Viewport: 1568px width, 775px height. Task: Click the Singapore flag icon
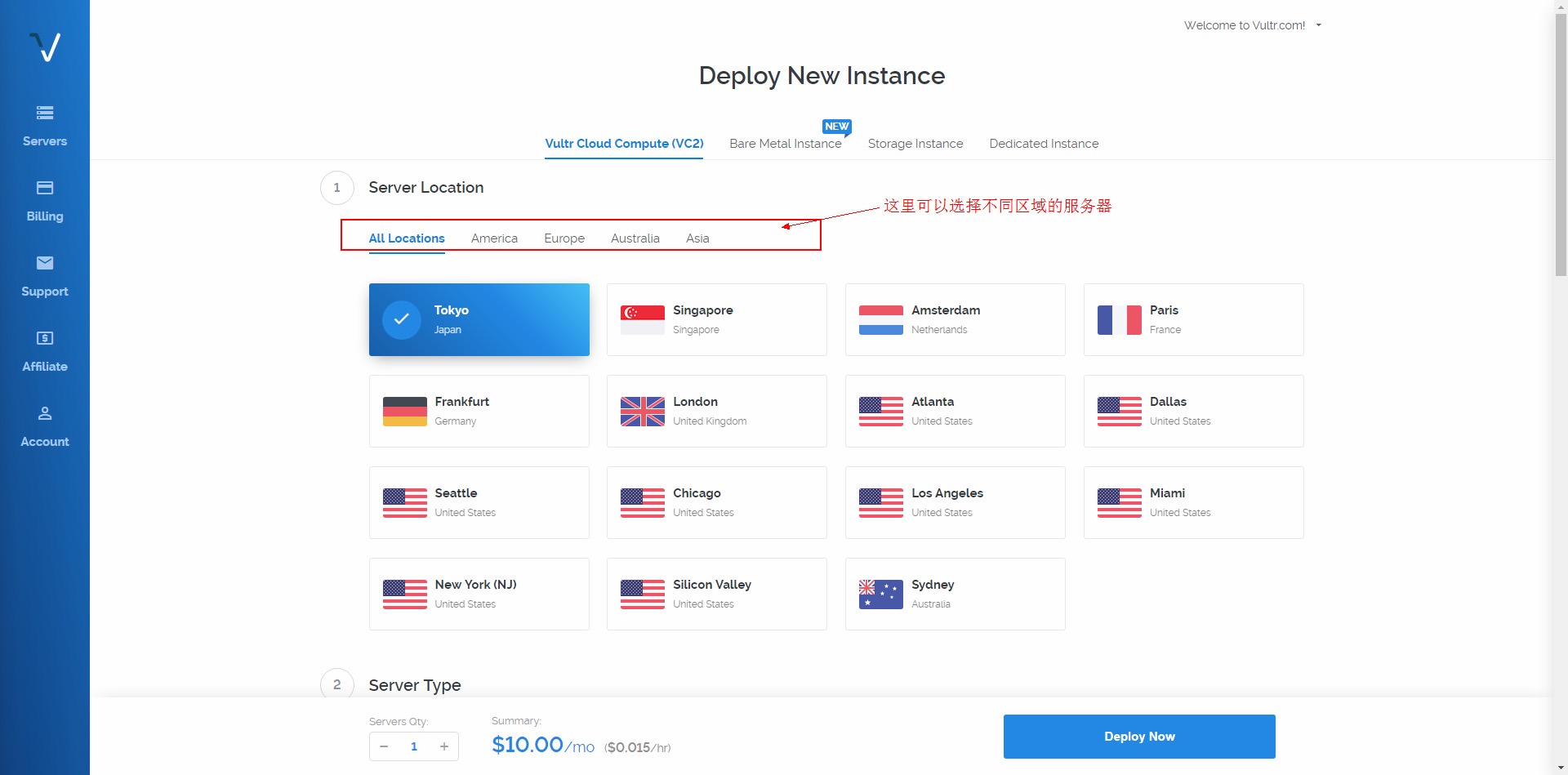click(642, 320)
